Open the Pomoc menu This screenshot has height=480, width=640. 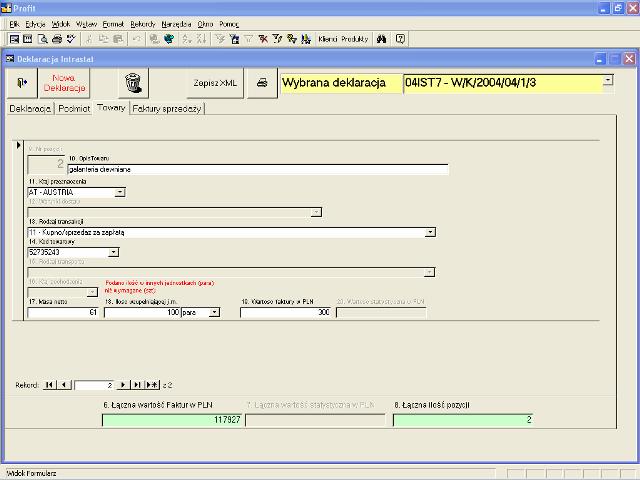point(229,24)
